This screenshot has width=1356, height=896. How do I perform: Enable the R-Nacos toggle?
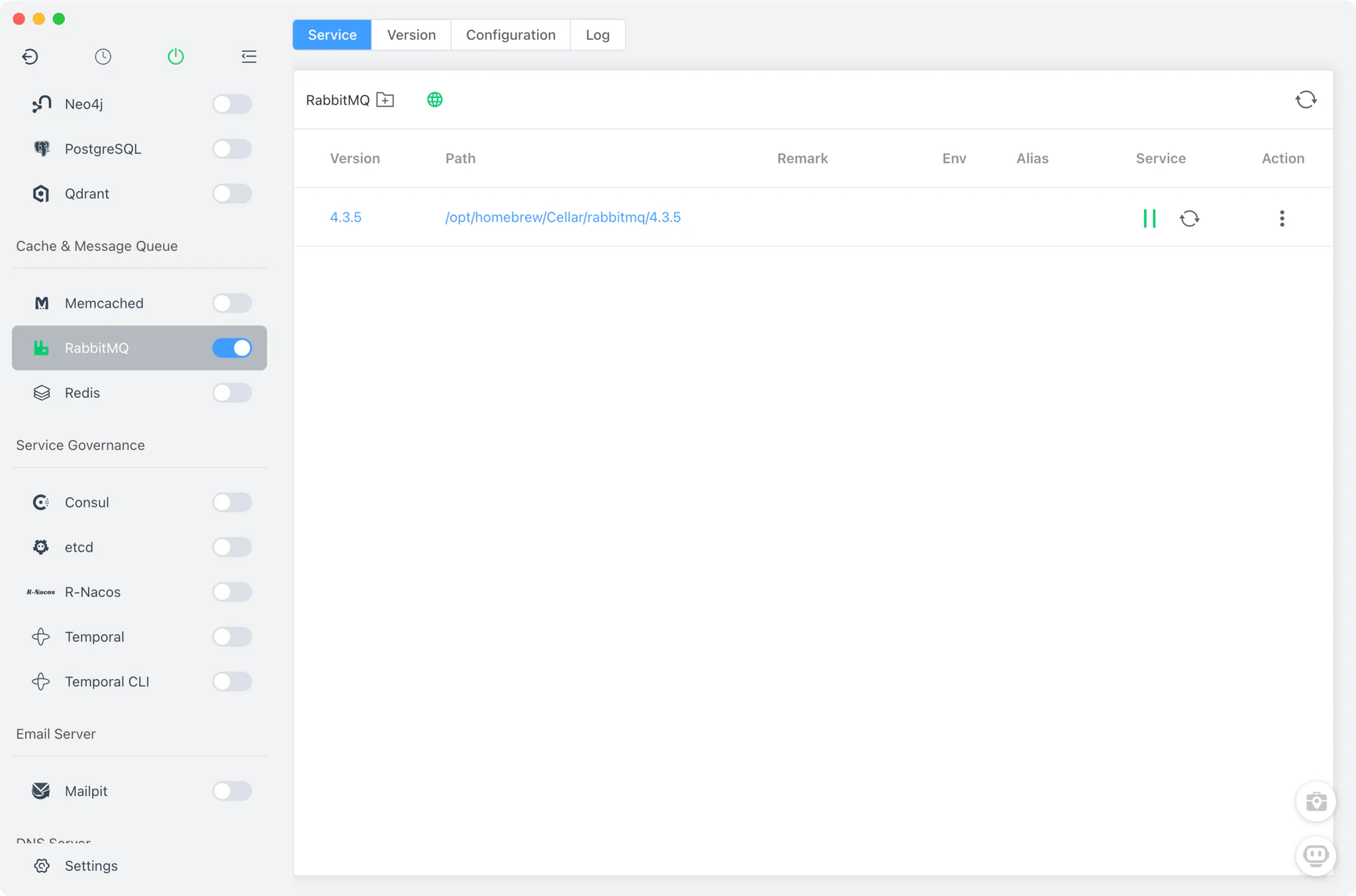tap(232, 592)
